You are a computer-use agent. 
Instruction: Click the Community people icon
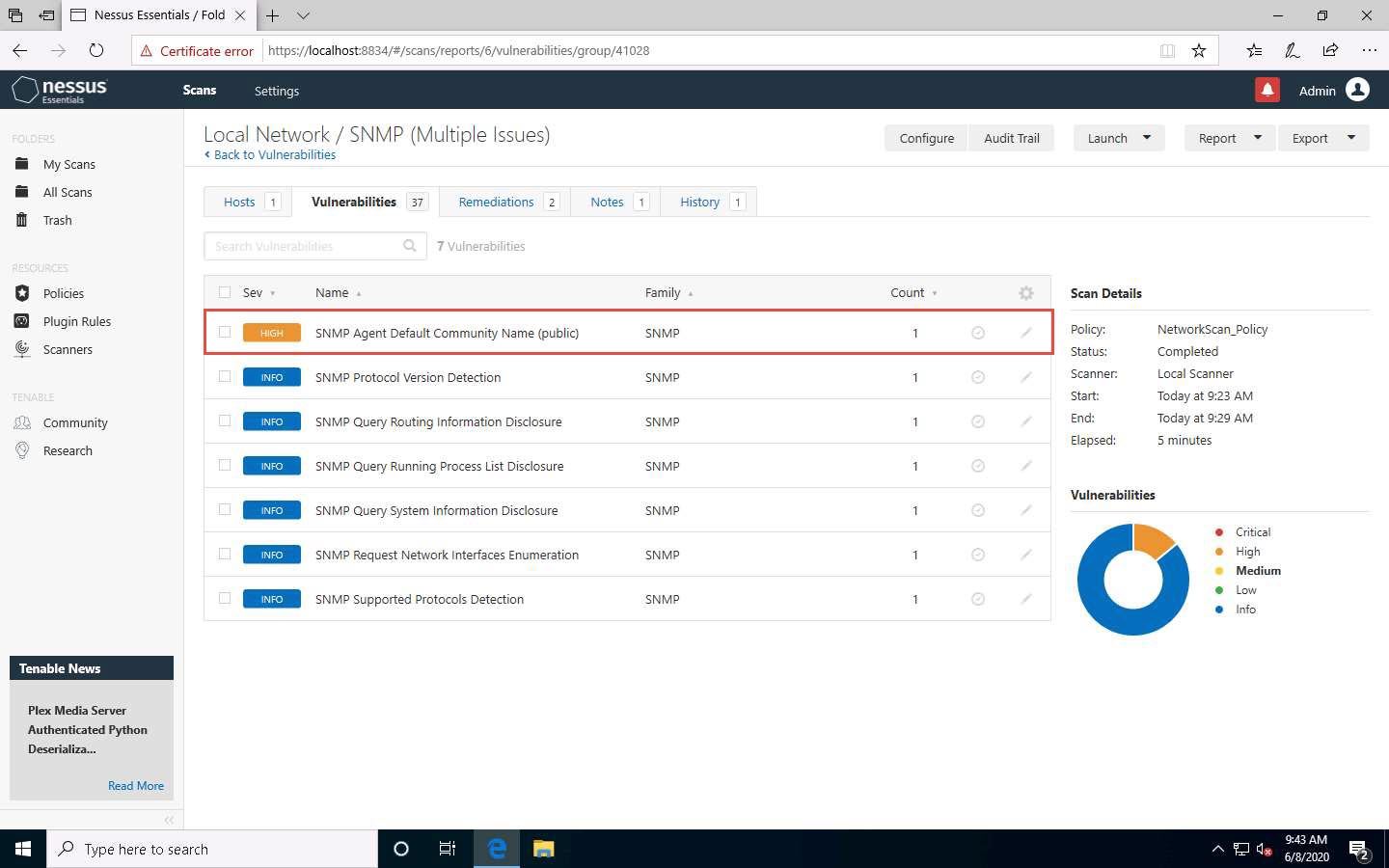pos(22,422)
